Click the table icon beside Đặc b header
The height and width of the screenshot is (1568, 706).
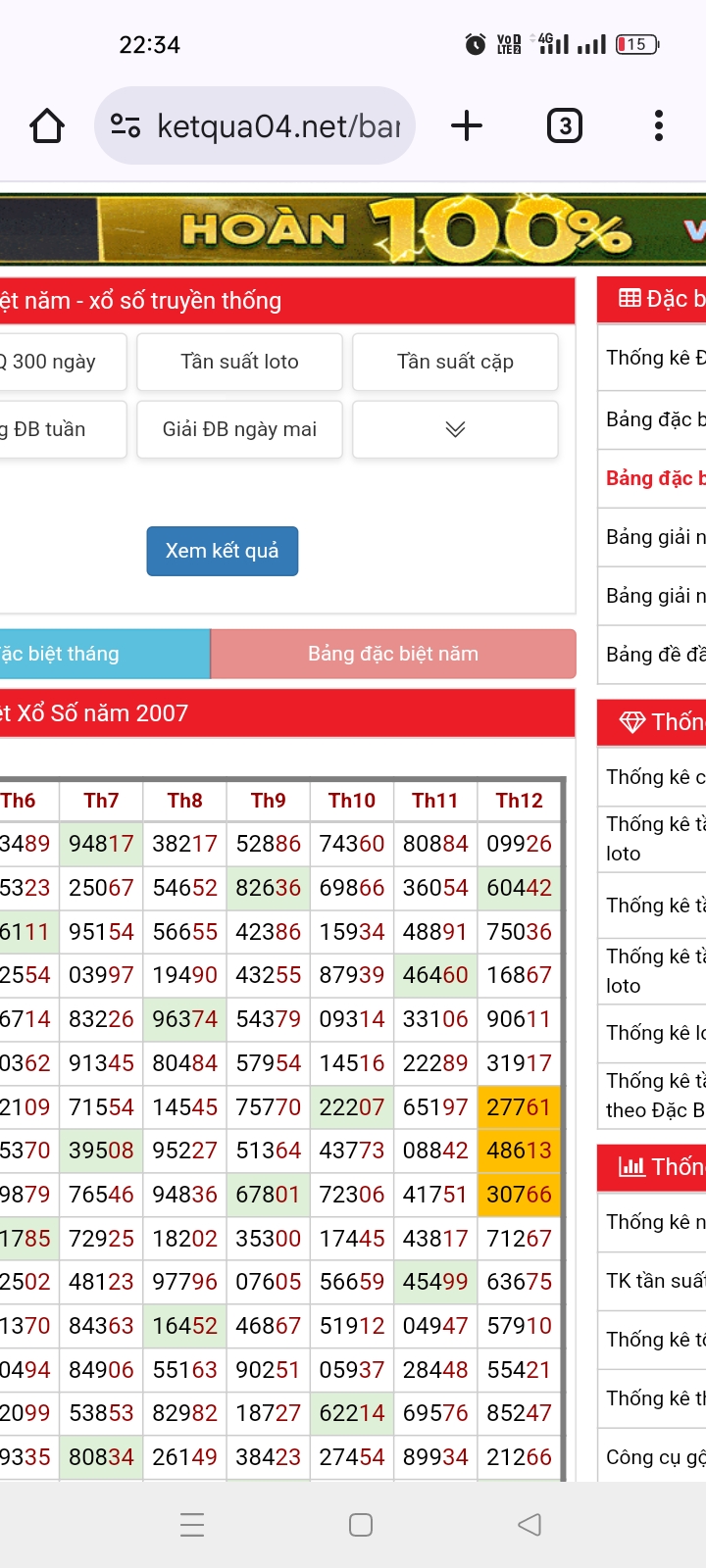pyautogui.click(x=630, y=299)
